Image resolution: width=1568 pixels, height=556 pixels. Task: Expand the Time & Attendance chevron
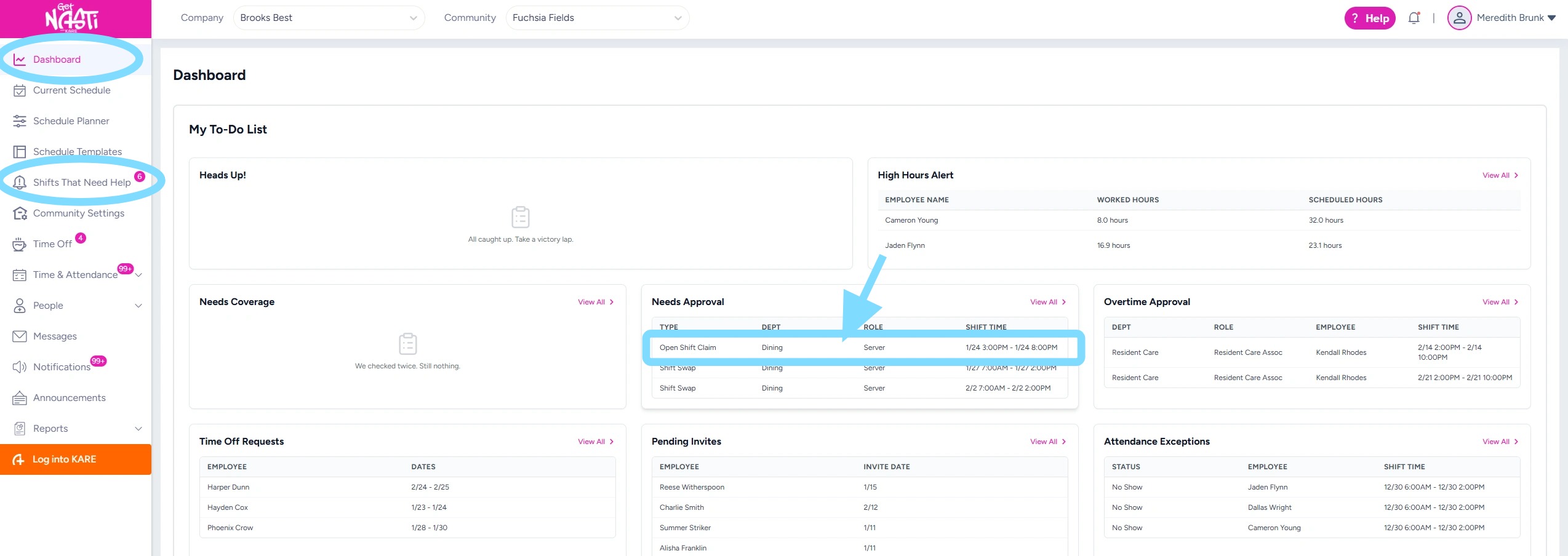pos(139,275)
